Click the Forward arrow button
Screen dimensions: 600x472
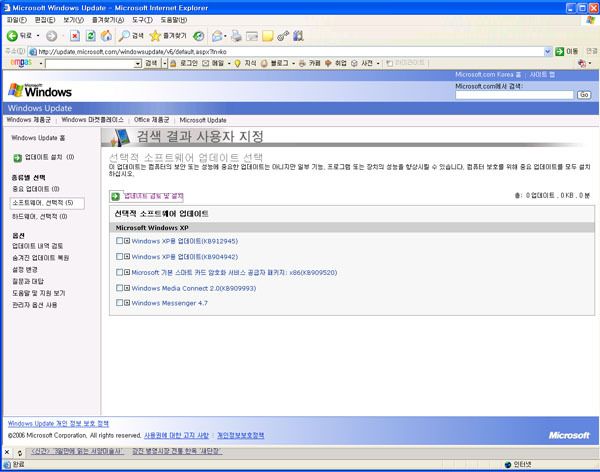51,36
